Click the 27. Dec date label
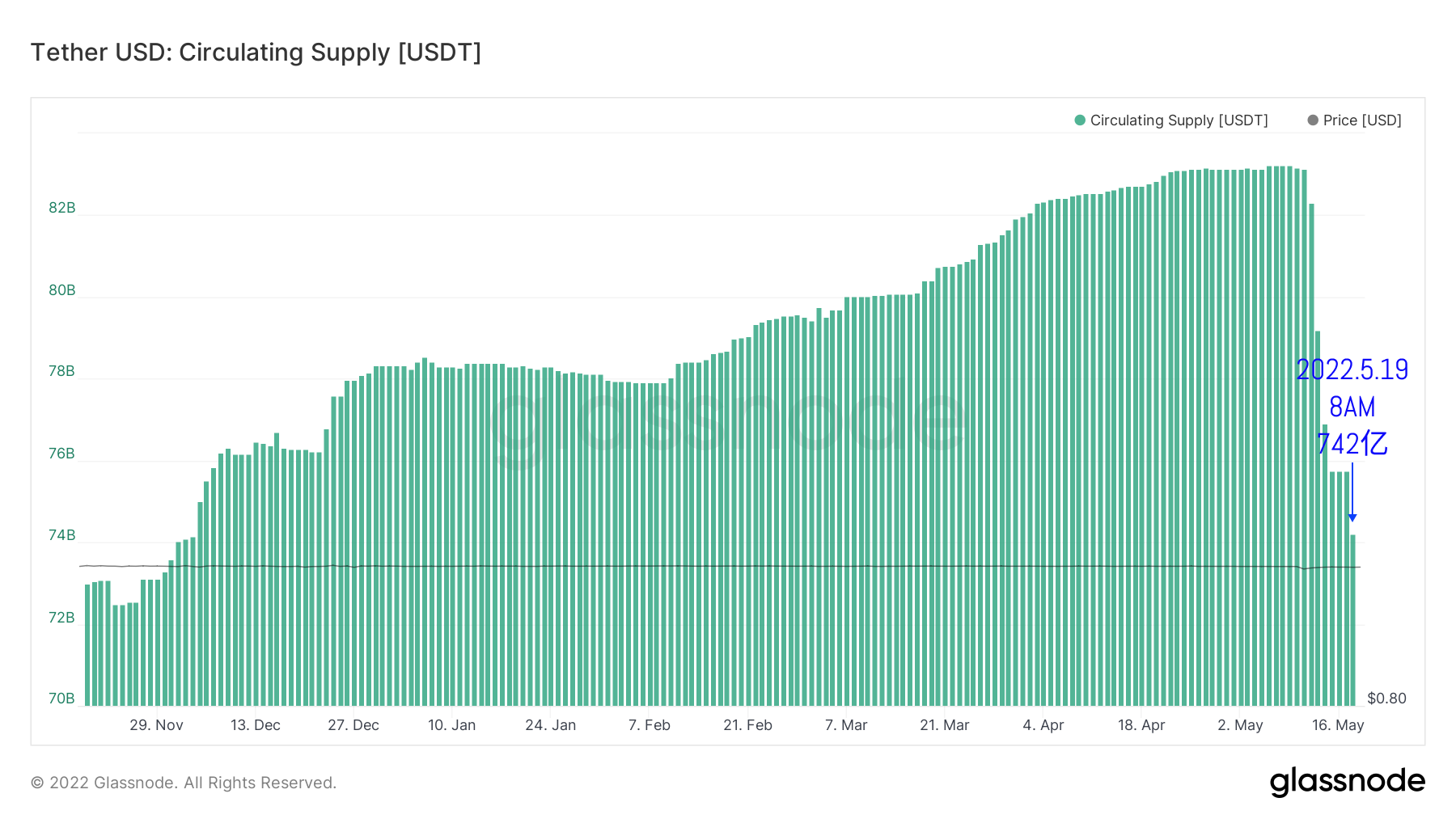The width and height of the screenshot is (1456, 819). [353, 725]
